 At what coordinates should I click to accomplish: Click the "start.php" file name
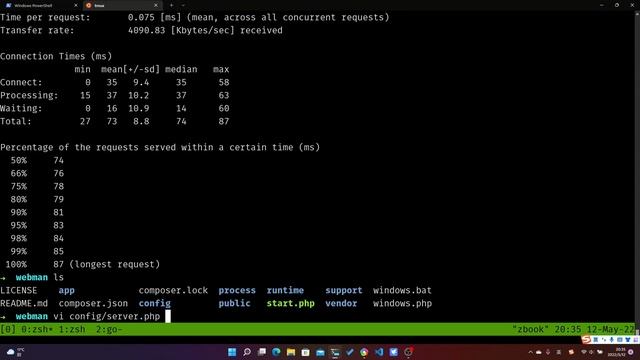point(291,303)
